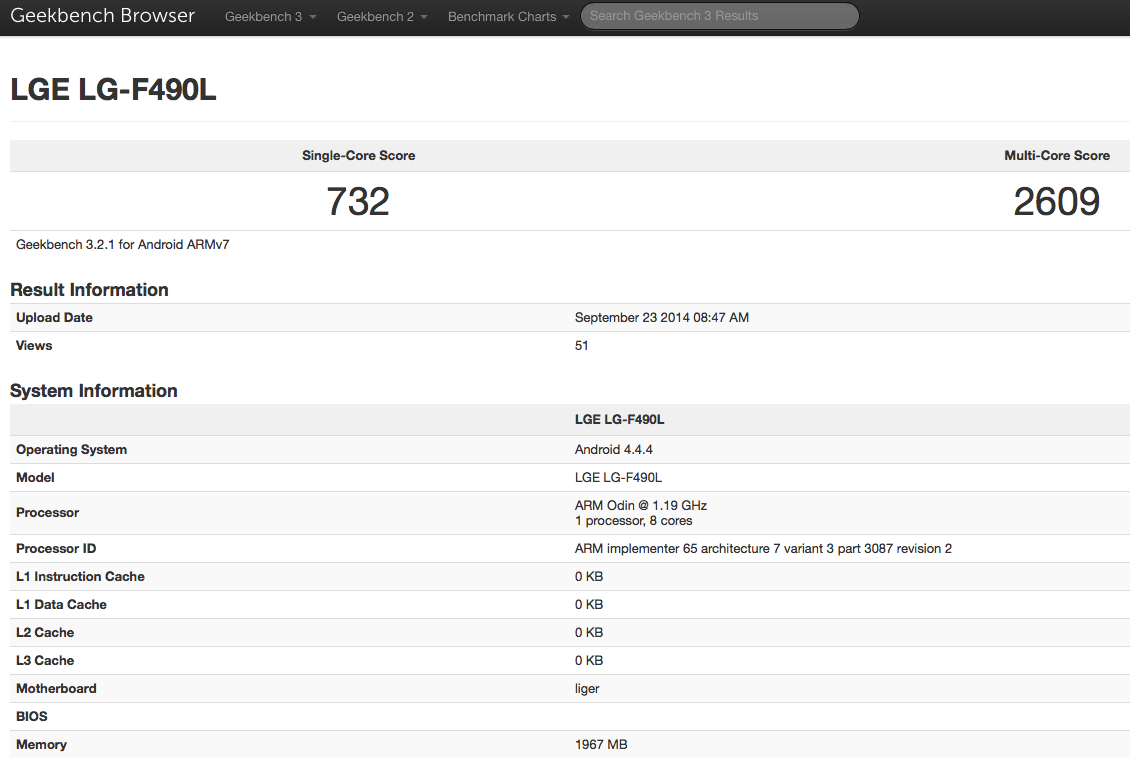Screen dimensions: 1130x778
Task: Open the Geekbench Browser home link
Action: [102, 16]
